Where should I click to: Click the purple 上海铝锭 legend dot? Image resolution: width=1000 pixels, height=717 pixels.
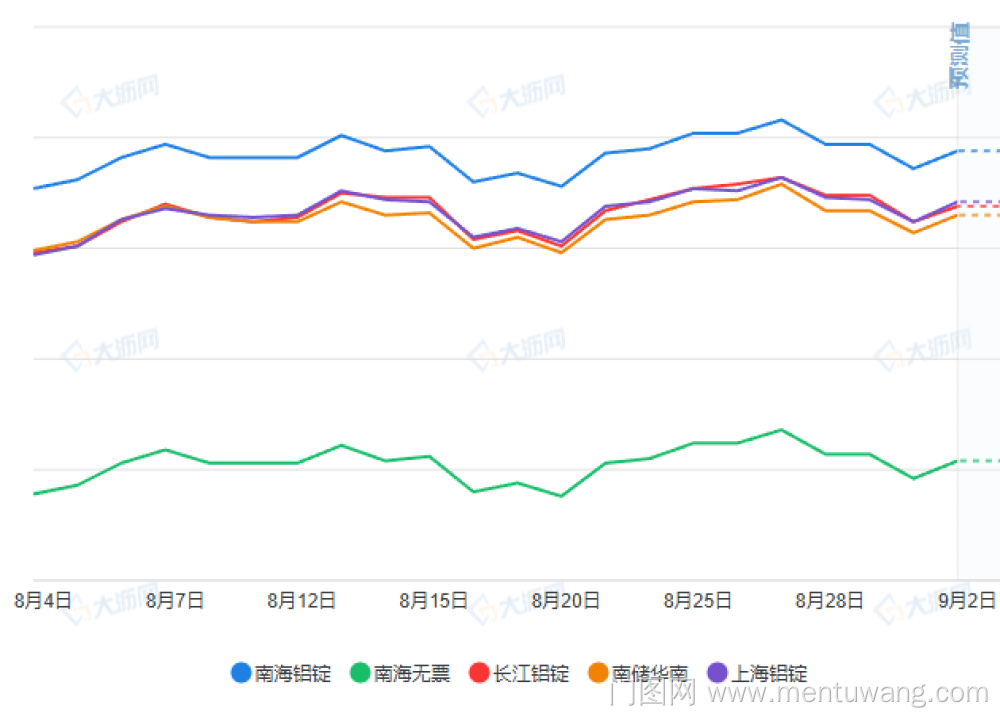pyautogui.click(x=717, y=673)
